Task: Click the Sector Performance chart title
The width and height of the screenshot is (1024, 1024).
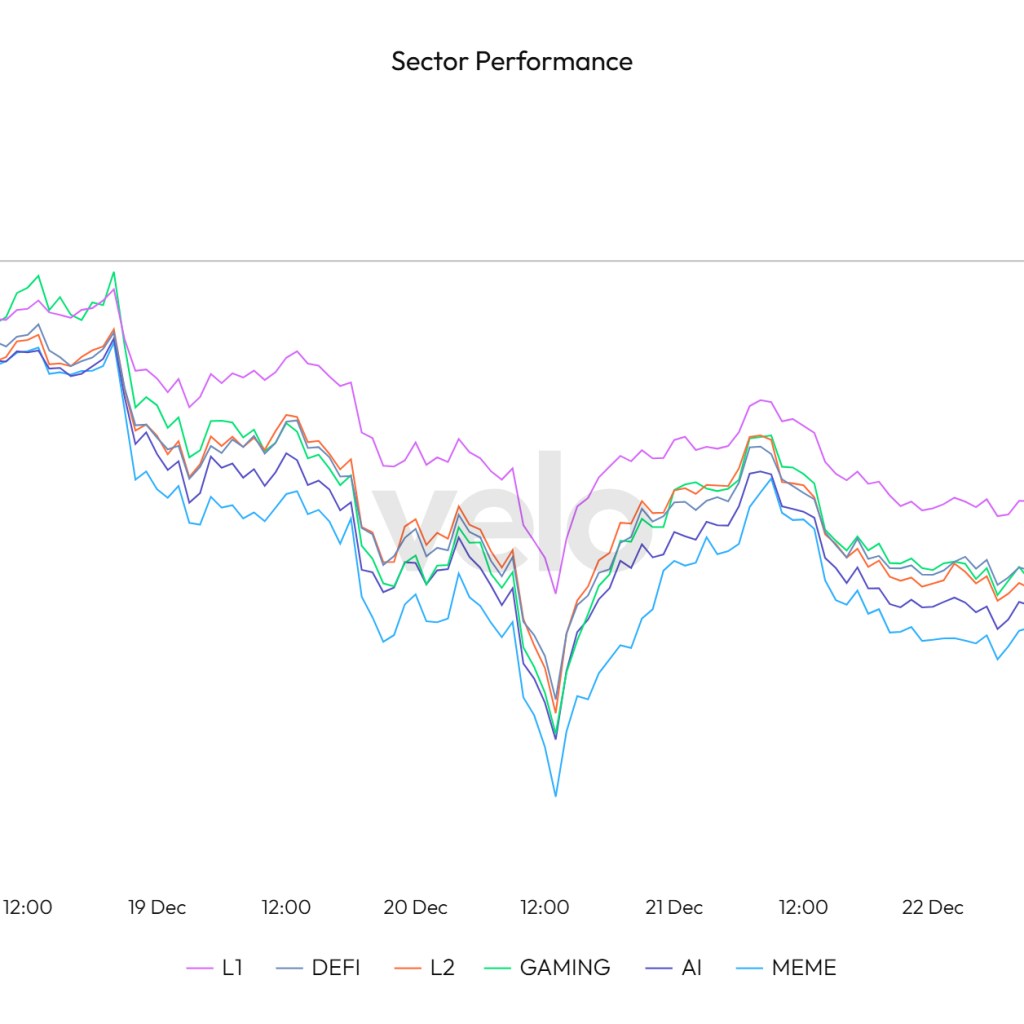Action: [512, 61]
